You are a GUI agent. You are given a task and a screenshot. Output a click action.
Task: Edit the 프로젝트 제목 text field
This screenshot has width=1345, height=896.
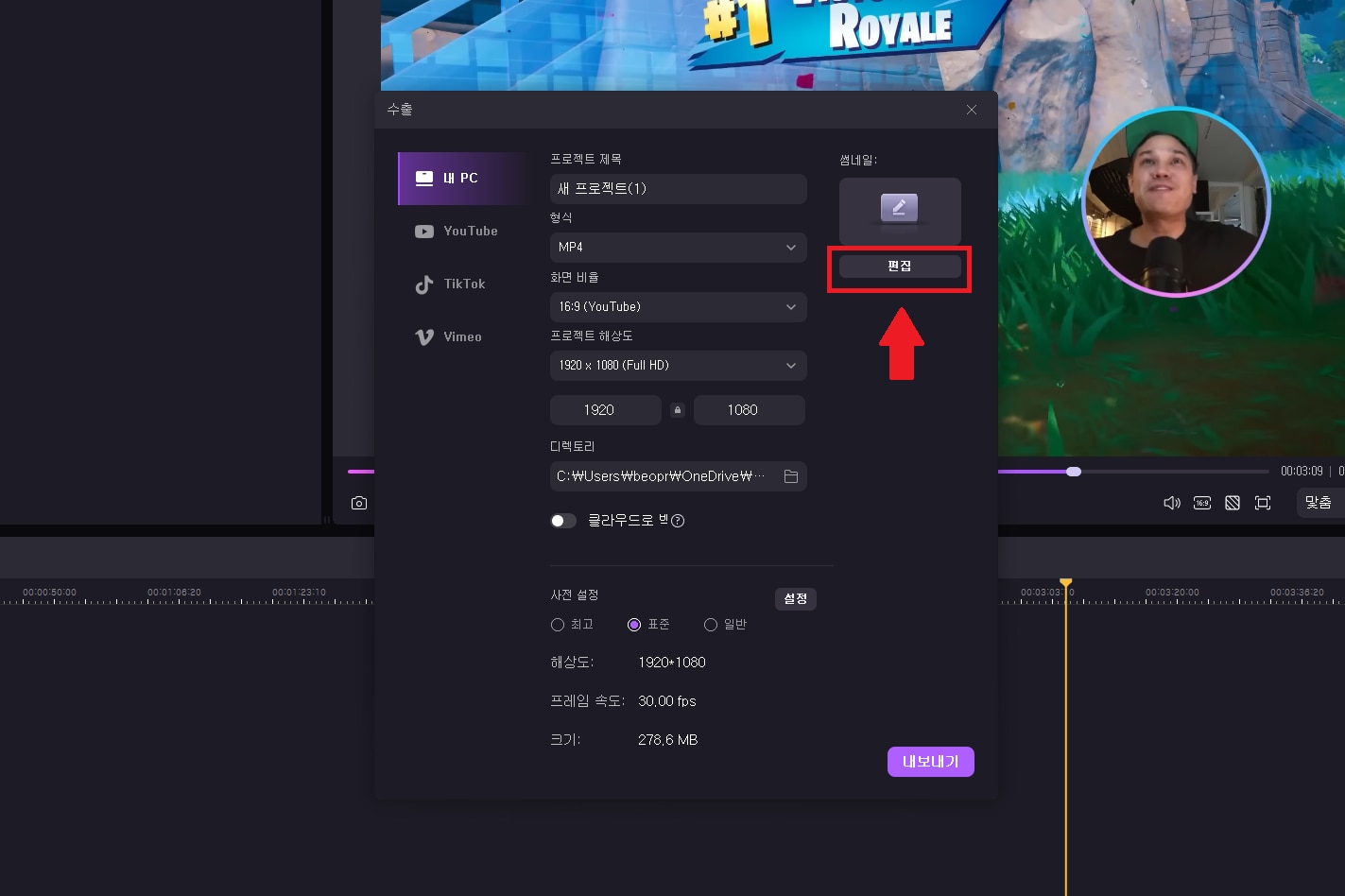pyautogui.click(x=679, y=189)
